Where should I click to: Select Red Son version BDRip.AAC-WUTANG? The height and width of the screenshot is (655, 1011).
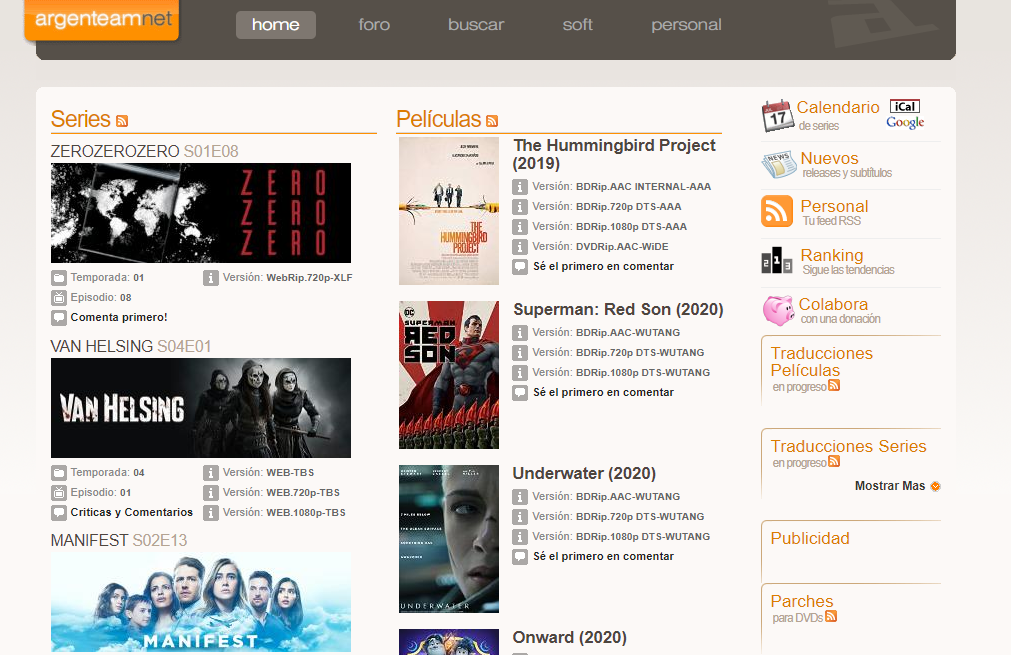click(x=606, y=333)
